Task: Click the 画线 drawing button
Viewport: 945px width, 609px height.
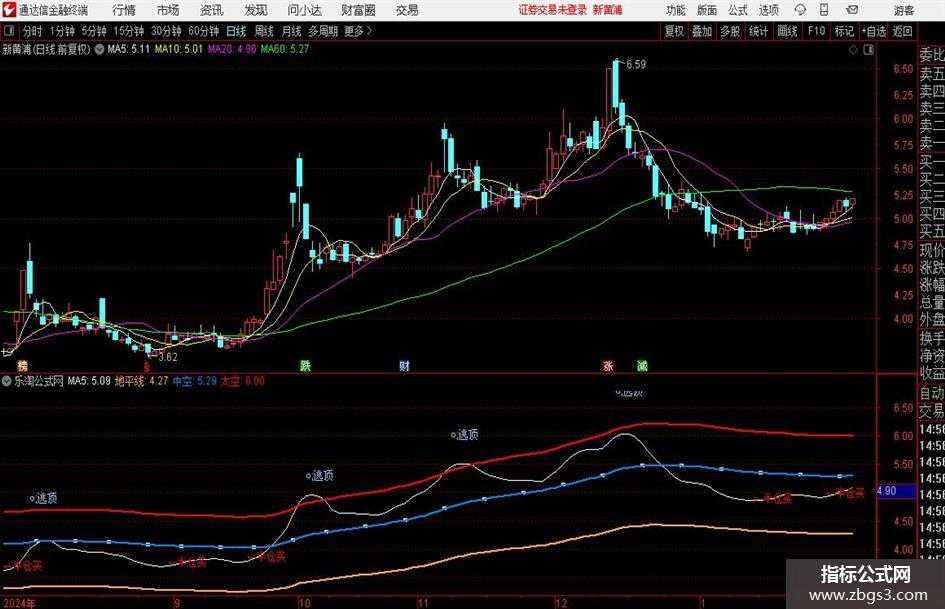Action: [x=787, y=31]
